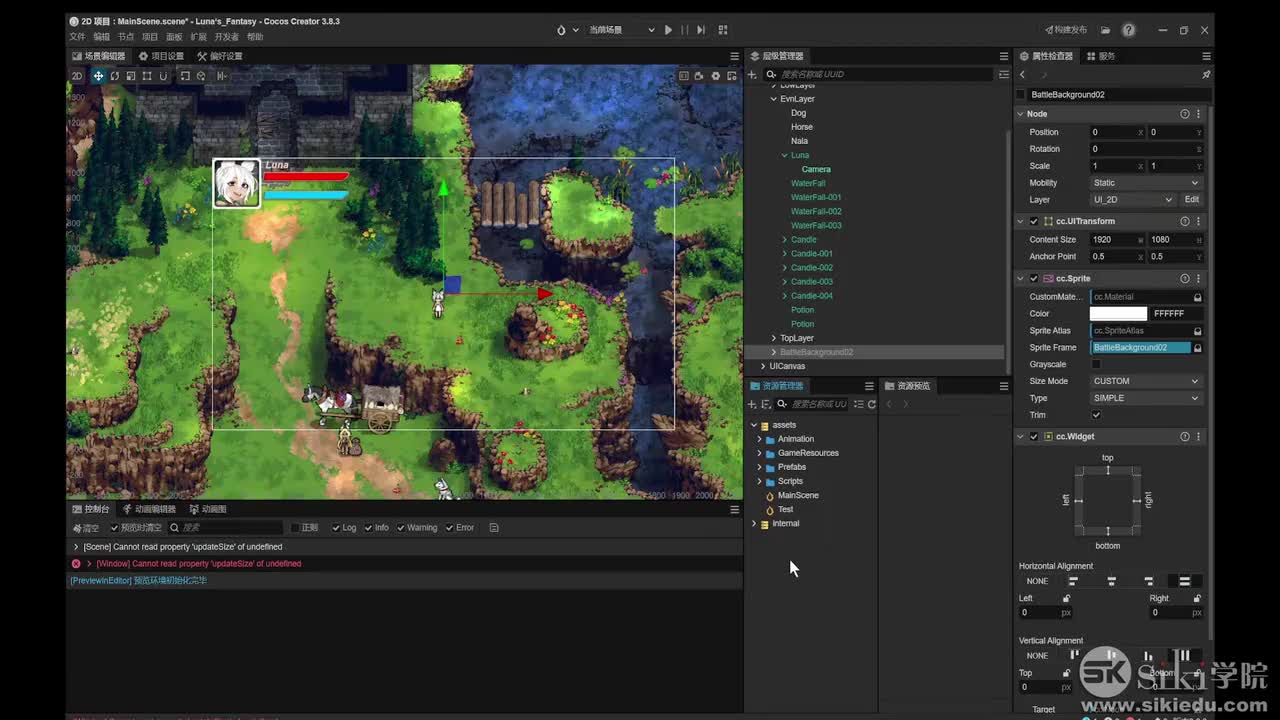Open the sprite Type dropdown
1280x720 pixels.
click(1146, 398)
